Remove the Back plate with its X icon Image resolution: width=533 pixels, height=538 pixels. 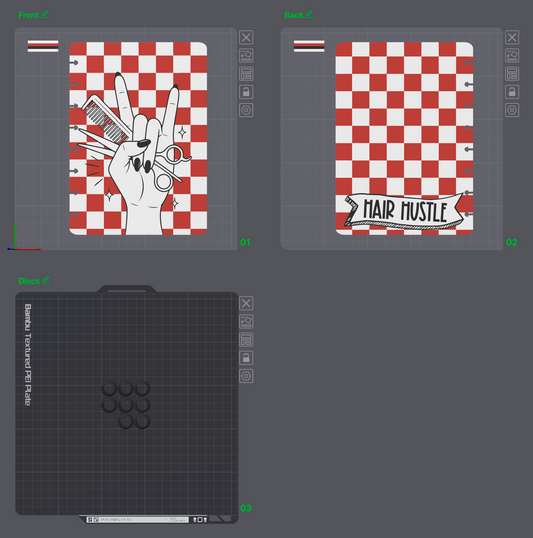coord(512,37)
